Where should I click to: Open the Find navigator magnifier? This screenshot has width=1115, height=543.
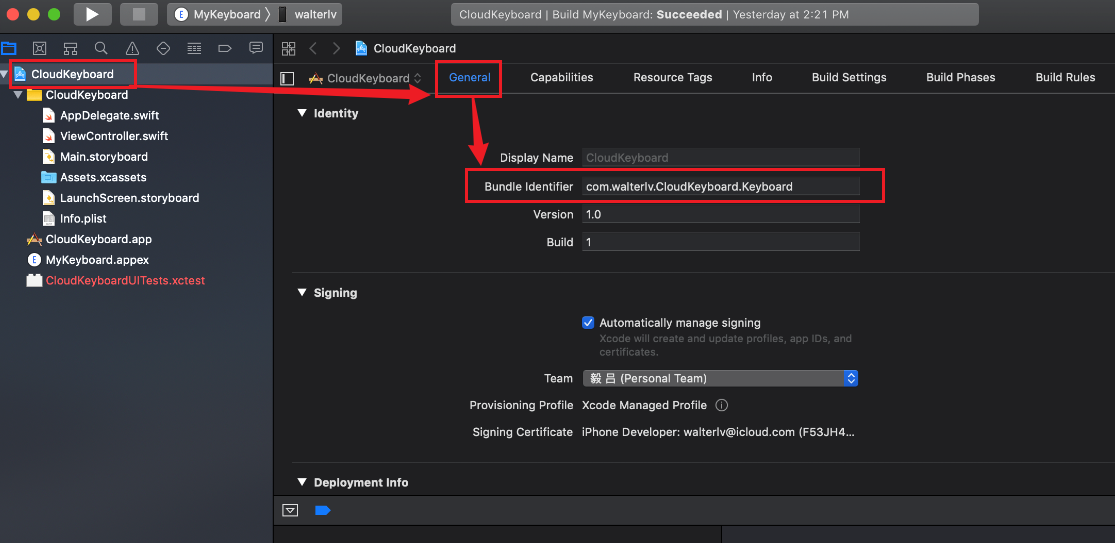point(101,48)
